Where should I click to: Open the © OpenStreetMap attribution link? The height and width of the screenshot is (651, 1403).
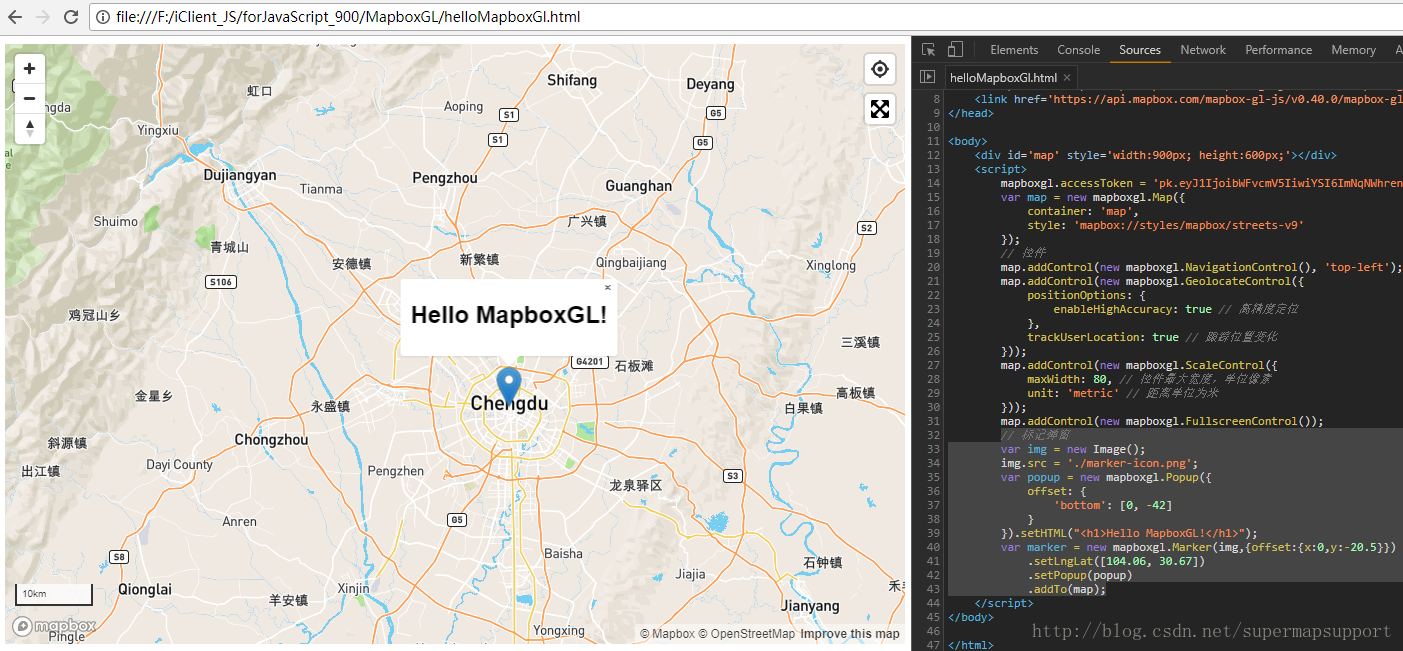tap(746, 634)
